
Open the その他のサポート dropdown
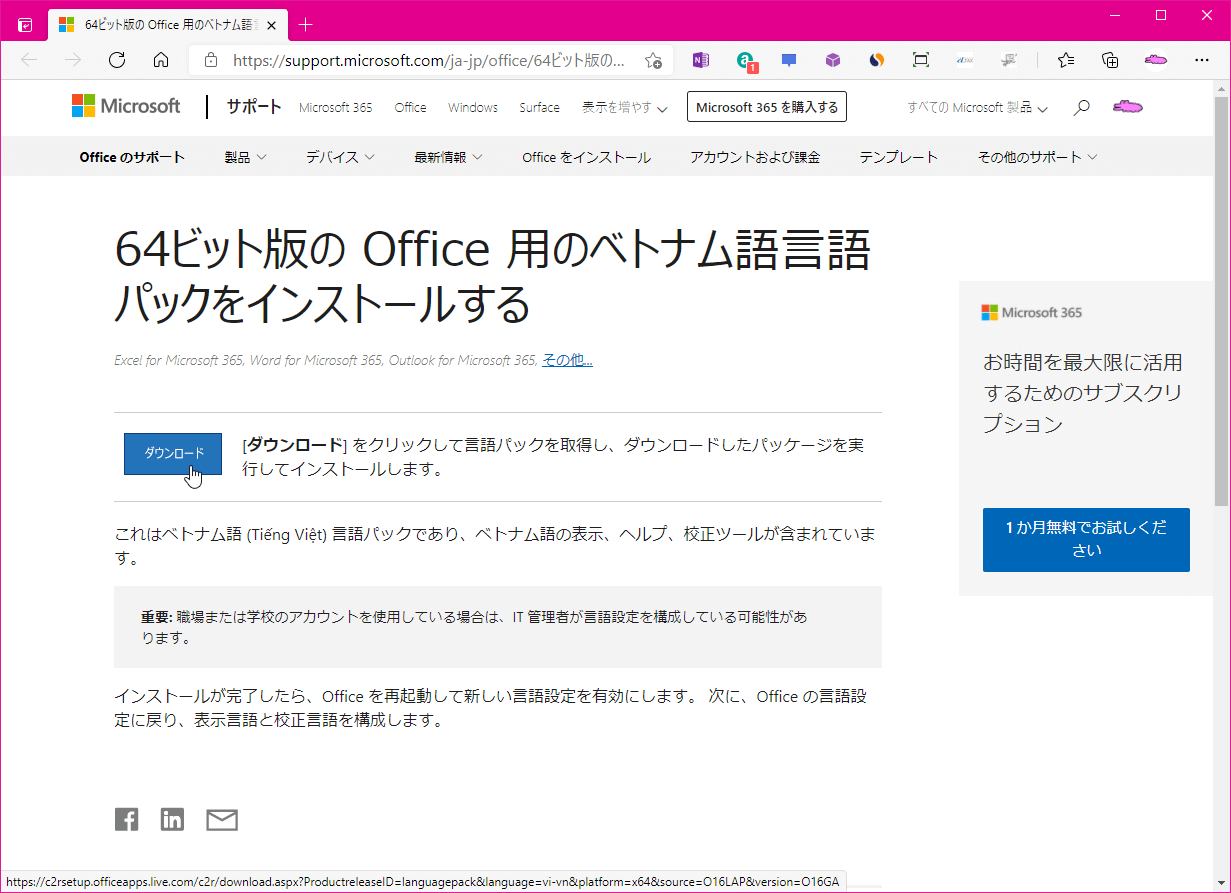click(x=1037, y=157)
